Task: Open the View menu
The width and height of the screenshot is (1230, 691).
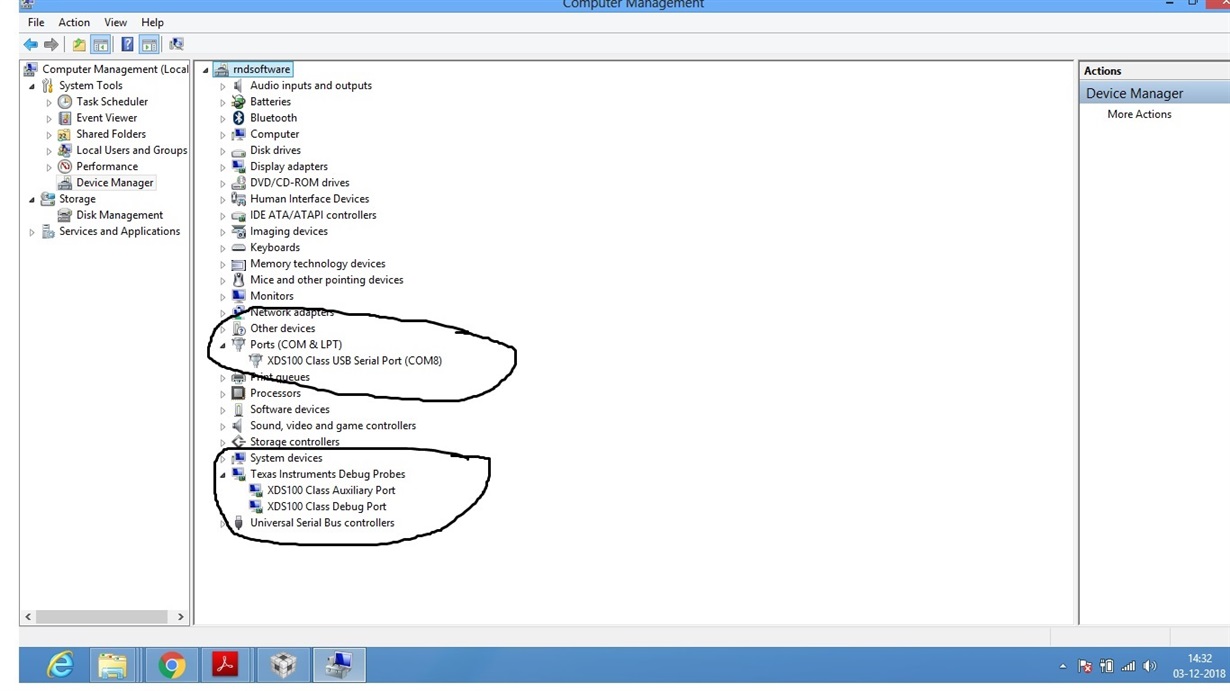Action: click(116, 22)
